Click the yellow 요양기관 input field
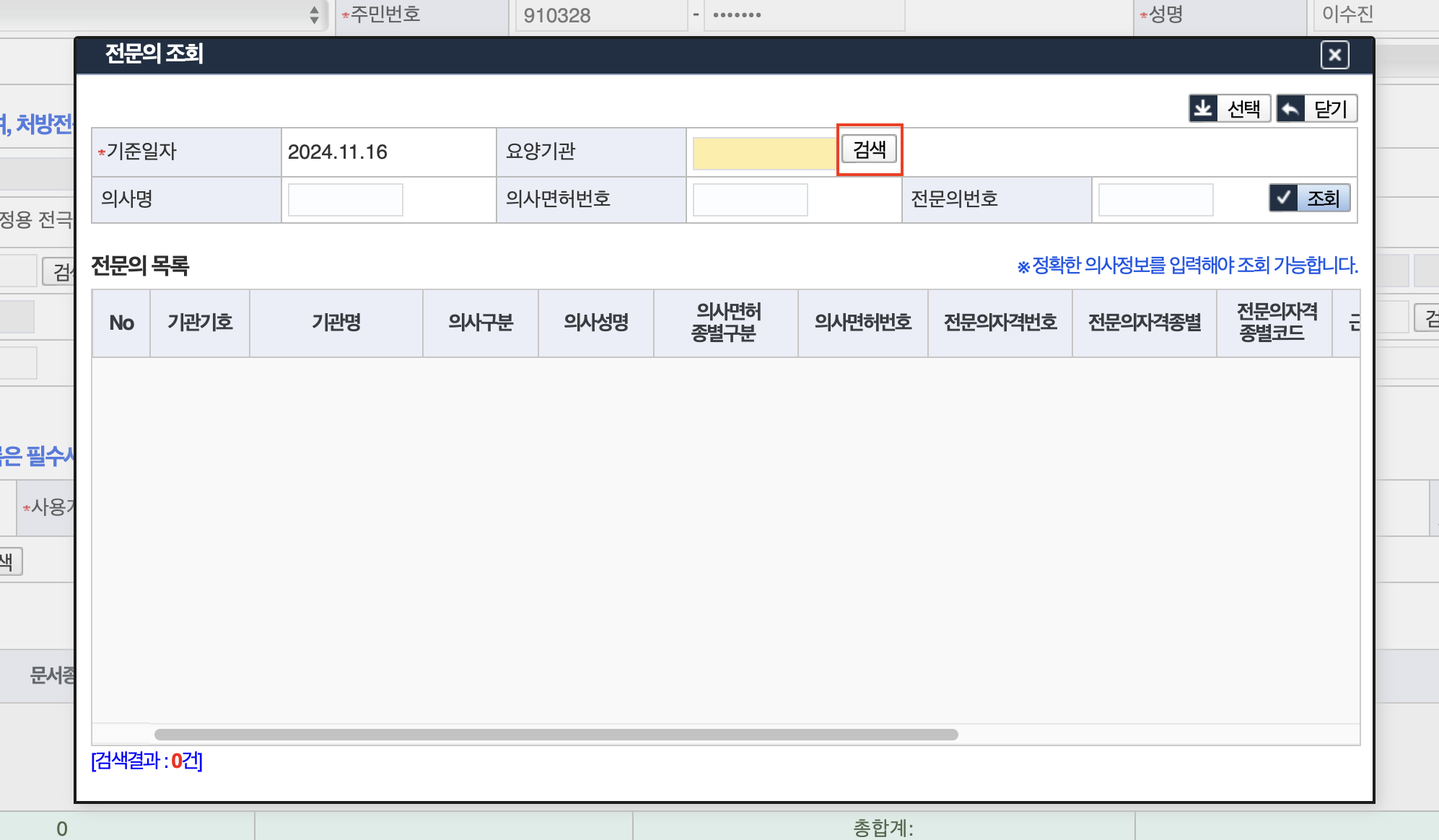Viewport: 1439px width, 840px height. (x=764, y=153)
